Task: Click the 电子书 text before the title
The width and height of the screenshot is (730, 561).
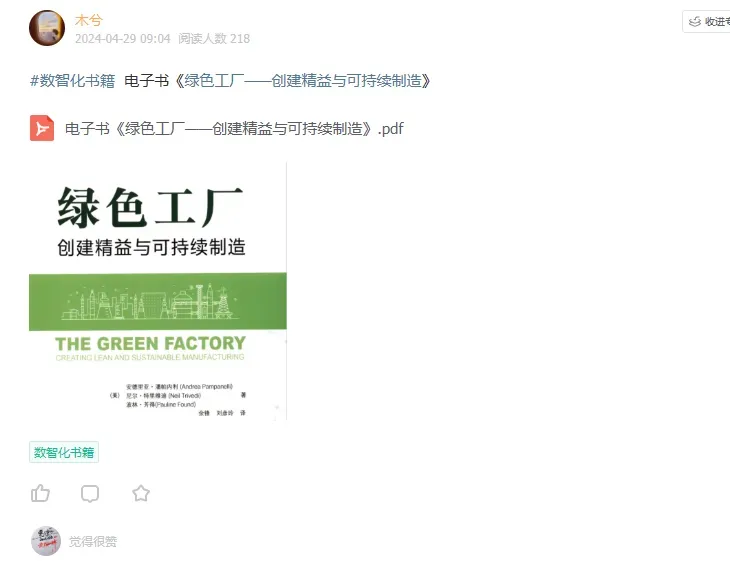Action: (147, 81)
